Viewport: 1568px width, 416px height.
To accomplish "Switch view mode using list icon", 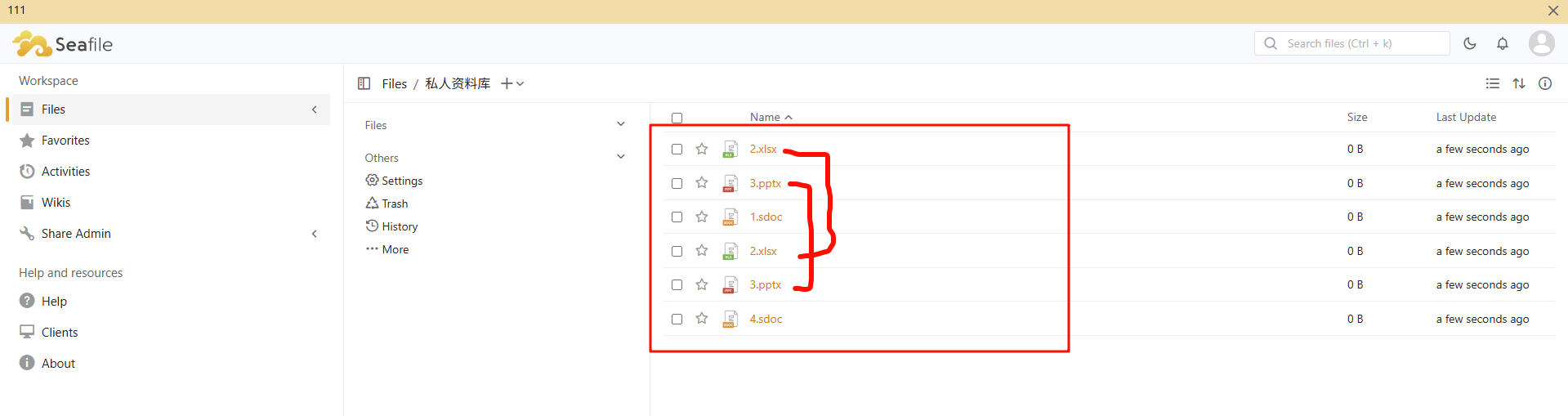I will (1493, 83).
